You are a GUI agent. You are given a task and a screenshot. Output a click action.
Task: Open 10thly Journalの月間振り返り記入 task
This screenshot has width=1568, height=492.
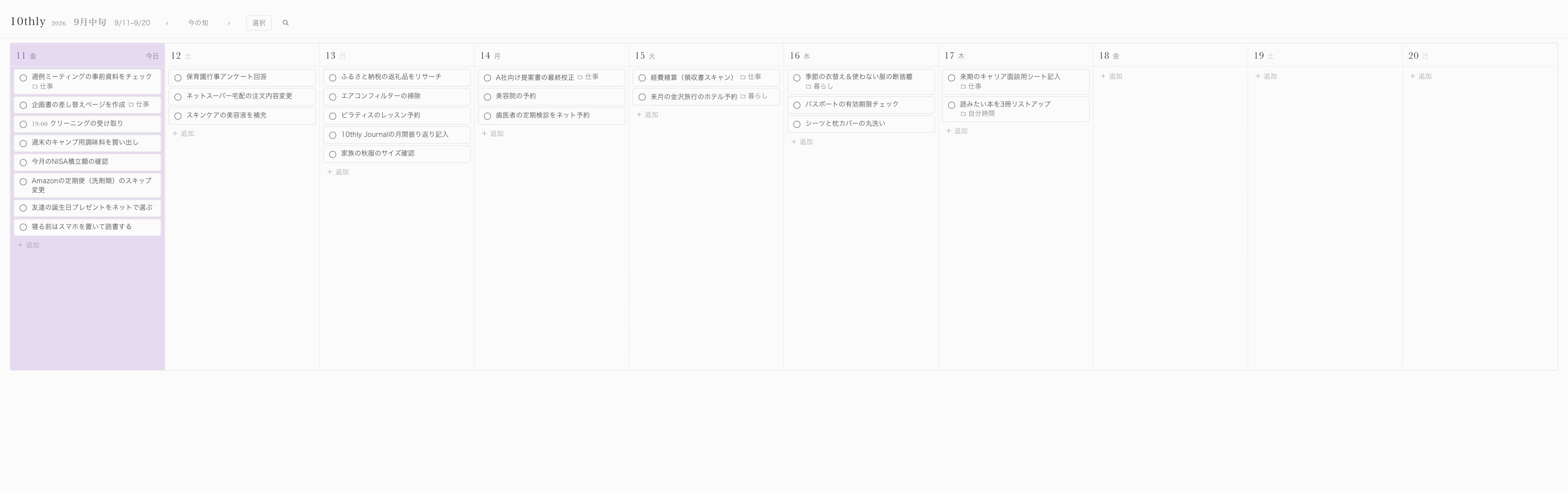pyautogui.click(x=397, y=135)
